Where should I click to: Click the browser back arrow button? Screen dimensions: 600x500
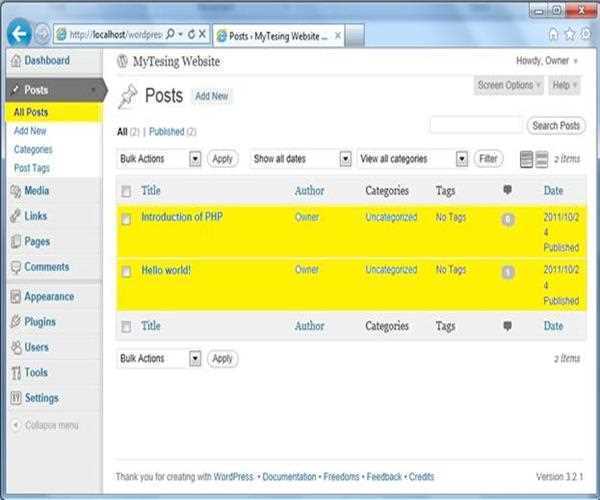[x=18, y=33]
